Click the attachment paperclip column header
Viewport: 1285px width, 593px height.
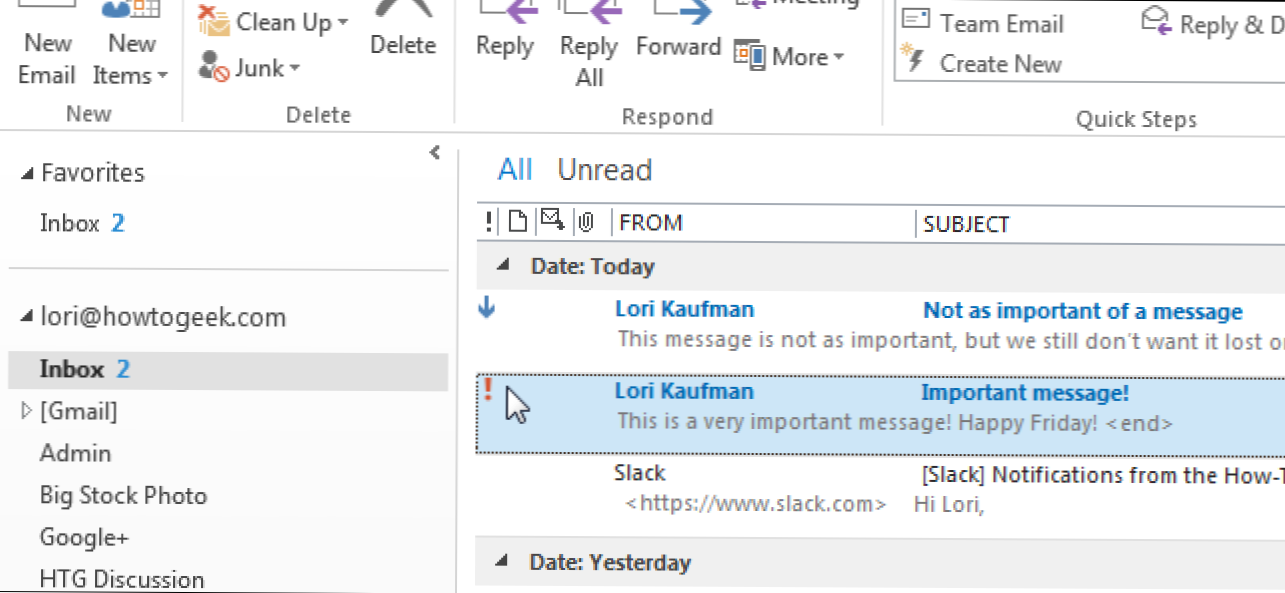pos(588,222)
